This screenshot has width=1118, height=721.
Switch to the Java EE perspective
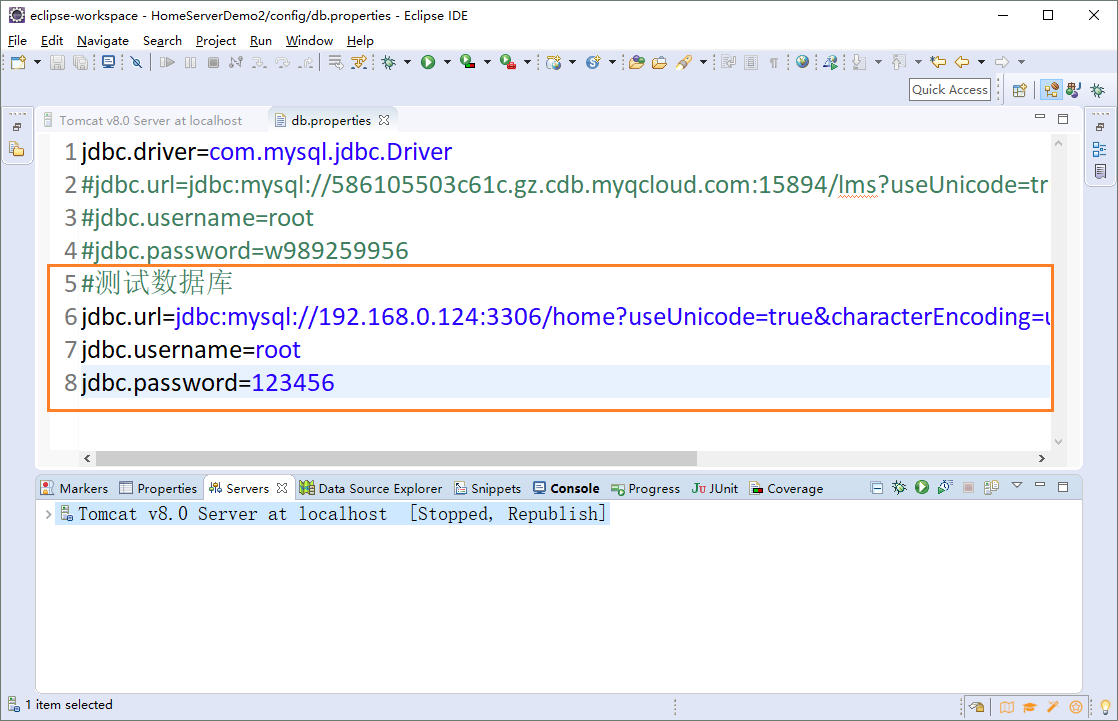[x=1051, y=90]
